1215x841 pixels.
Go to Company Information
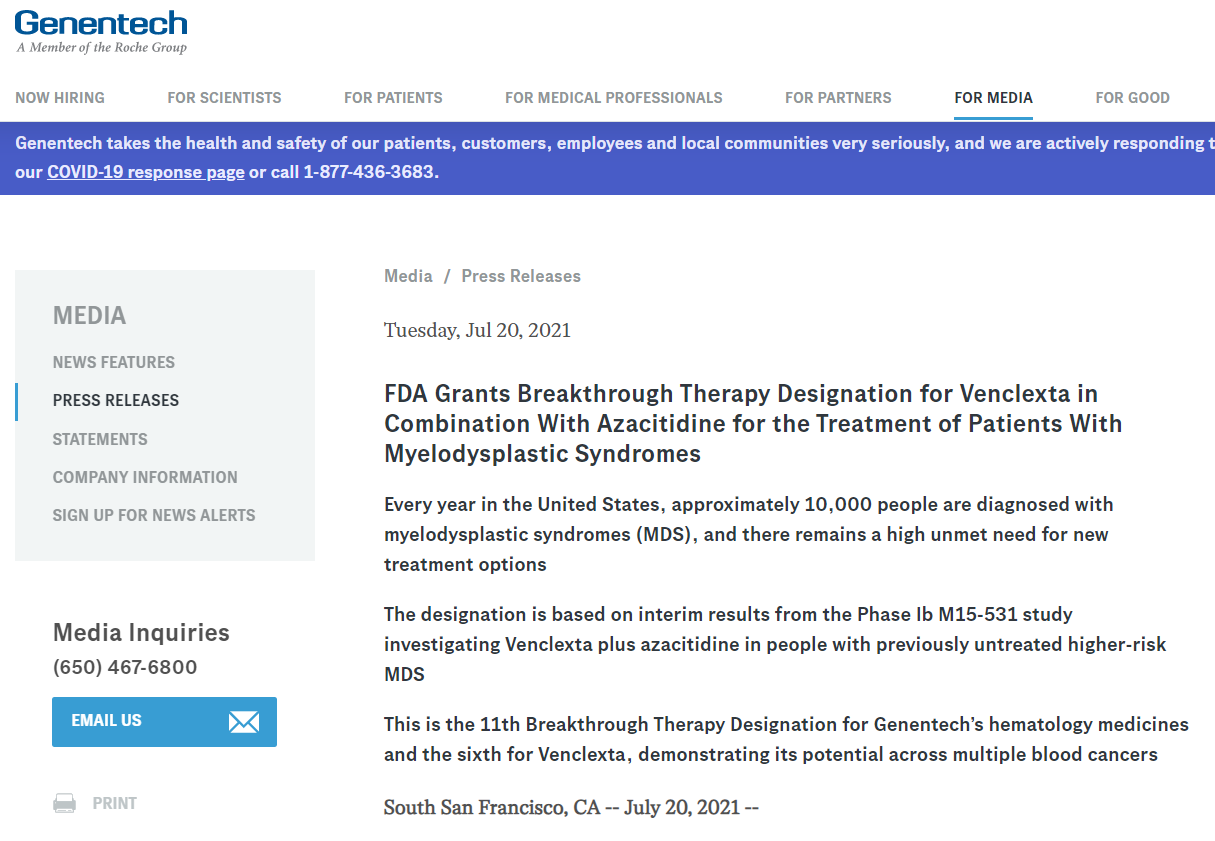click(x=145, y=477)
